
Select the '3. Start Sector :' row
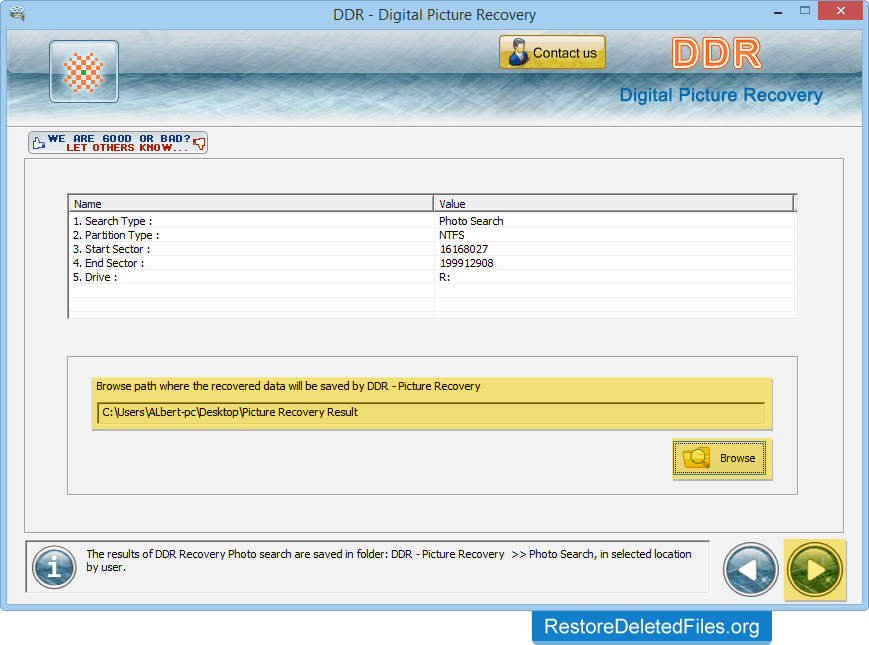[x=432, y=249]
